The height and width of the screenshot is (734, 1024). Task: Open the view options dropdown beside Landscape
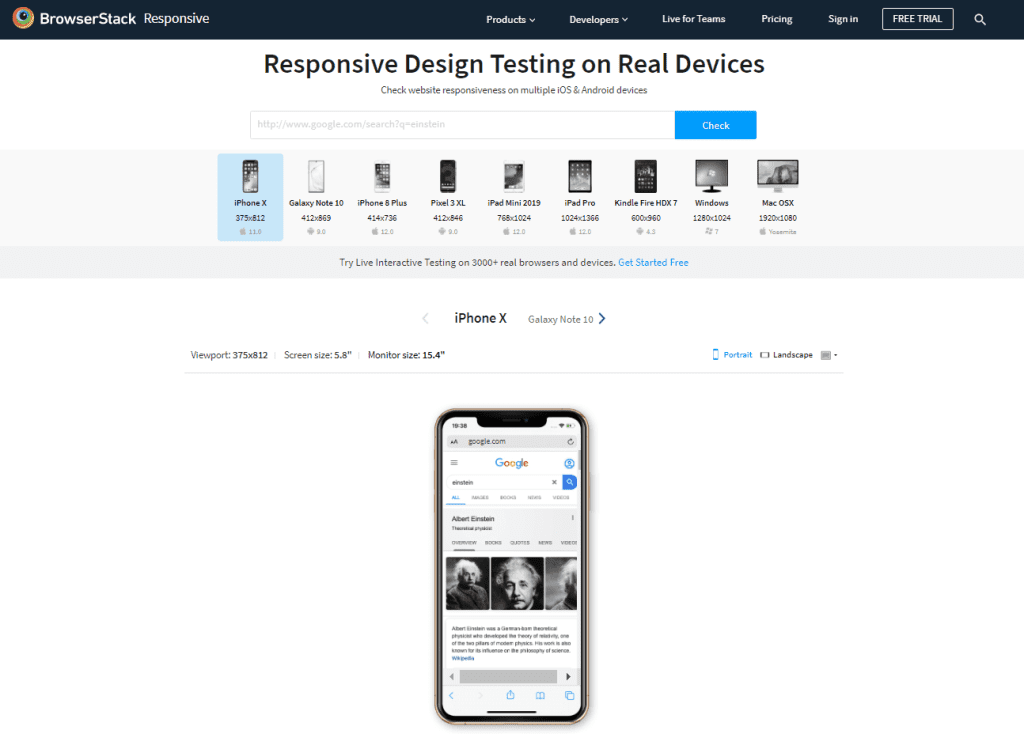(829, 355)
